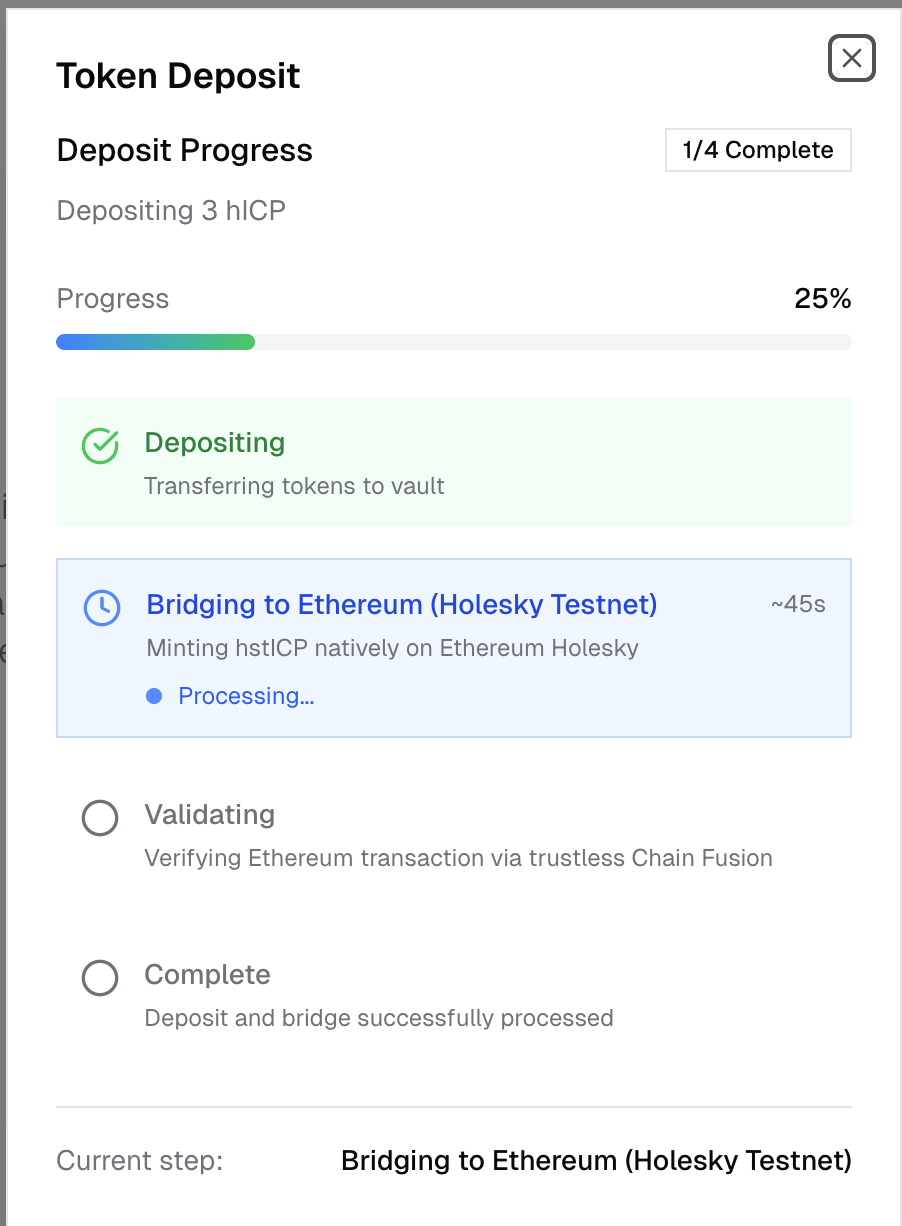The image size is (902, 1226).
Task: Click the Validating step circle icon
Action: (x=100, y=818)
